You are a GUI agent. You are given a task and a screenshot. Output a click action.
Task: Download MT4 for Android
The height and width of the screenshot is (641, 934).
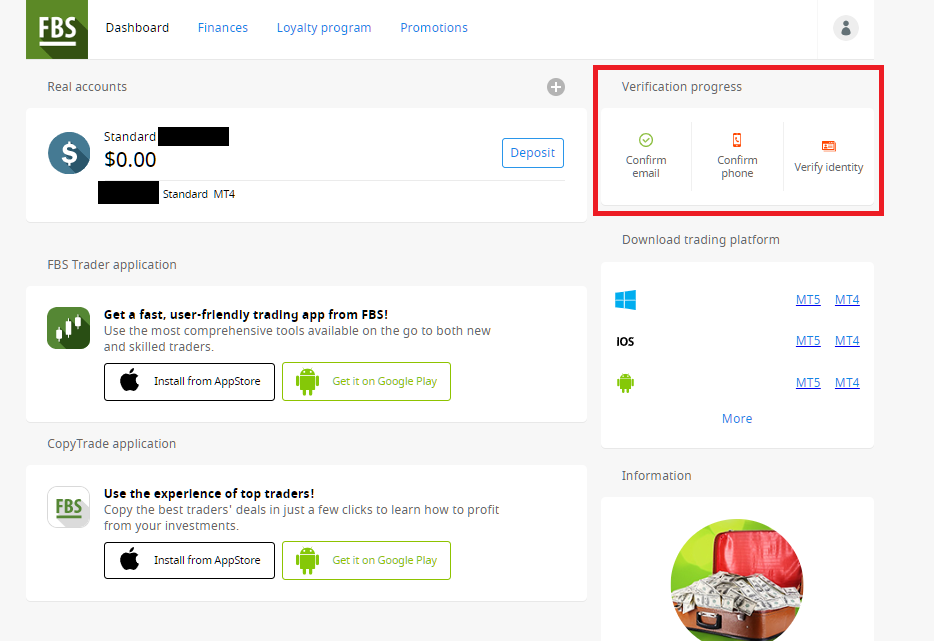click(x=847, y=382)
